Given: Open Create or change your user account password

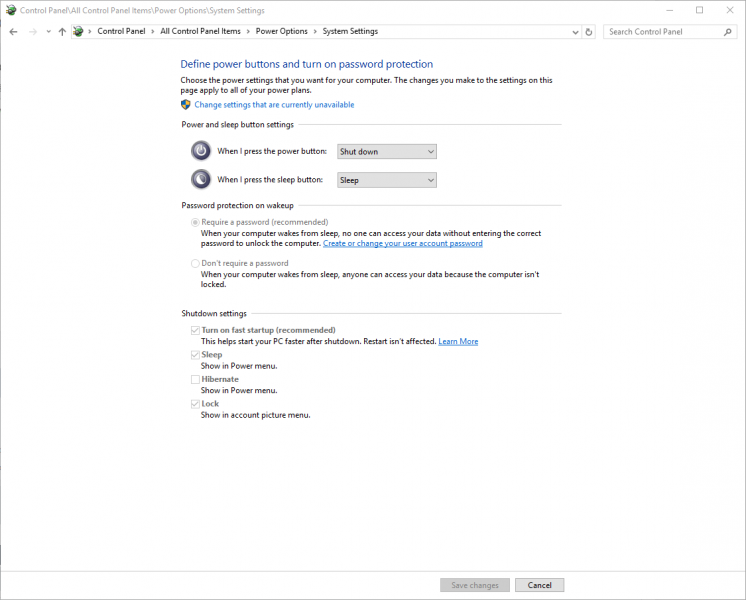Looking at the screenshot, I should 402,243.
